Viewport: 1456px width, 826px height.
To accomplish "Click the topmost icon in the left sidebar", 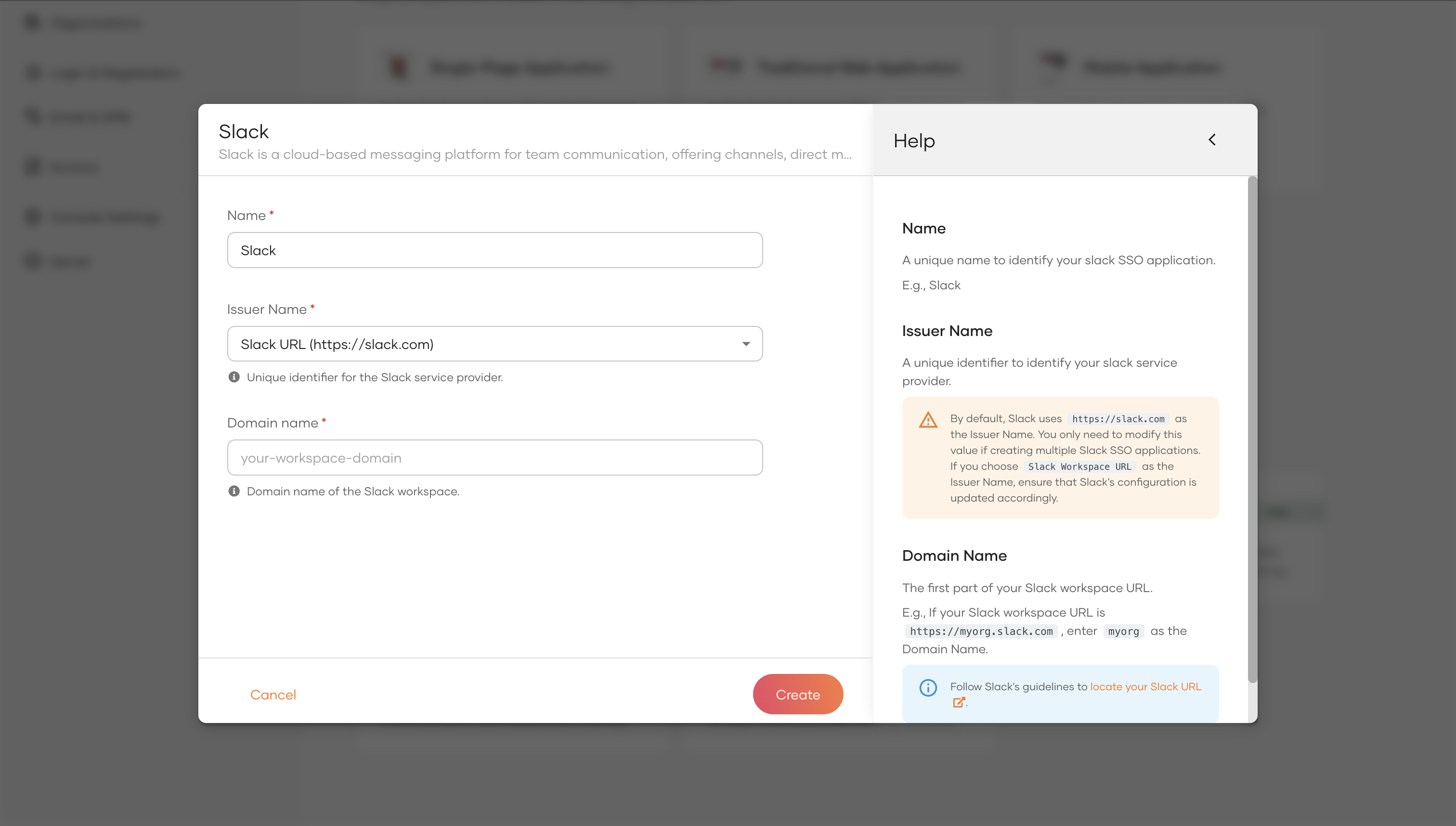I will [x=32, y=22].
